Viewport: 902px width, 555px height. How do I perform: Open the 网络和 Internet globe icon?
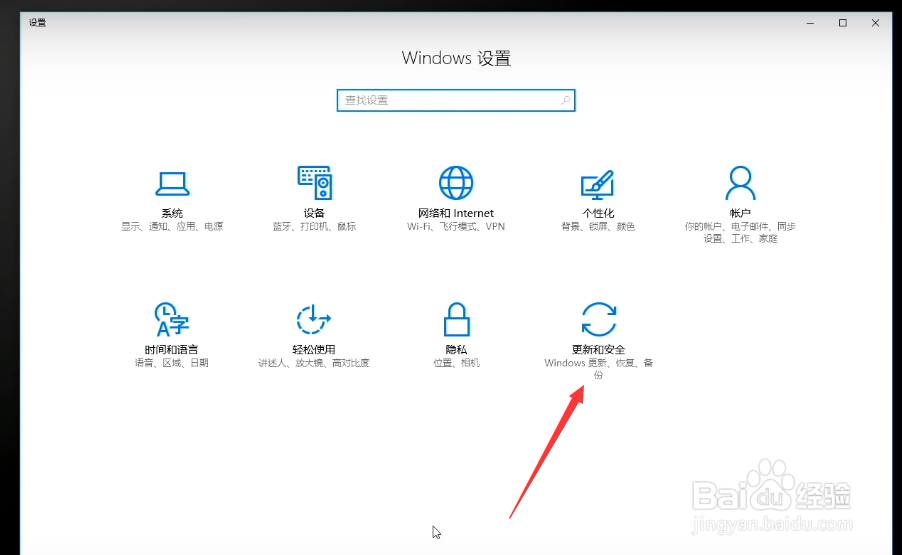point(456,183)
